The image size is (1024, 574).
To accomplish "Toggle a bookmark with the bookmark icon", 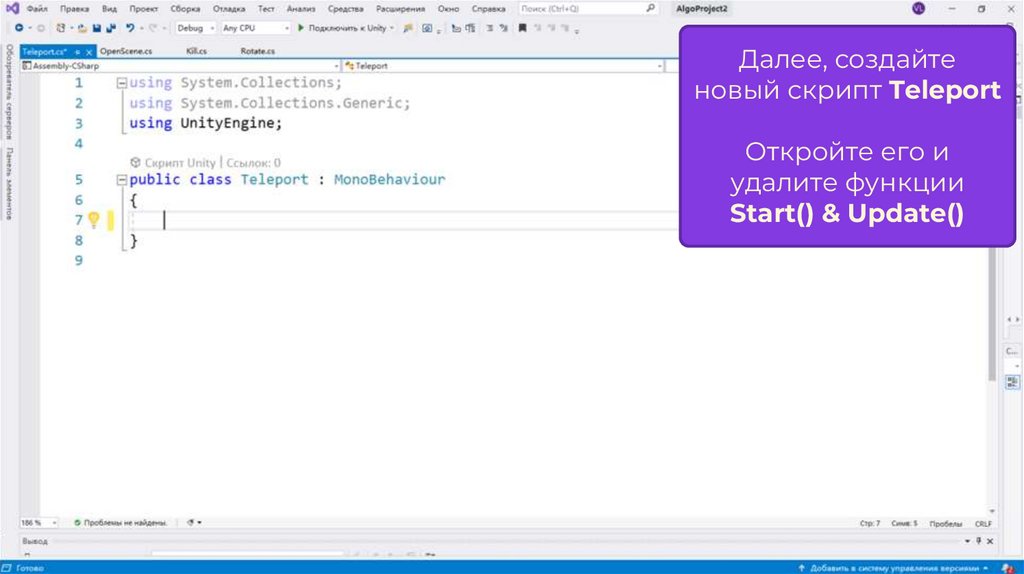I will [x=522, y=28].
